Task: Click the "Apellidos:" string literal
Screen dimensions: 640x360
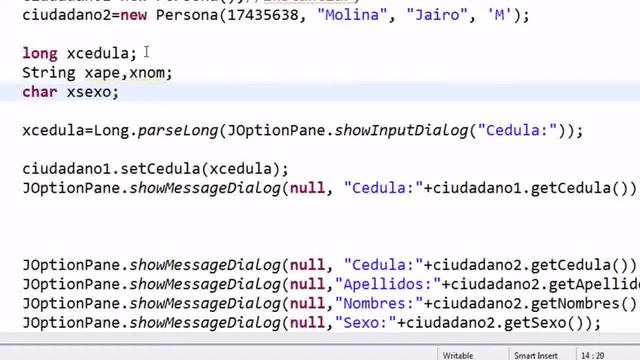Action: click(x=388, y=284)
